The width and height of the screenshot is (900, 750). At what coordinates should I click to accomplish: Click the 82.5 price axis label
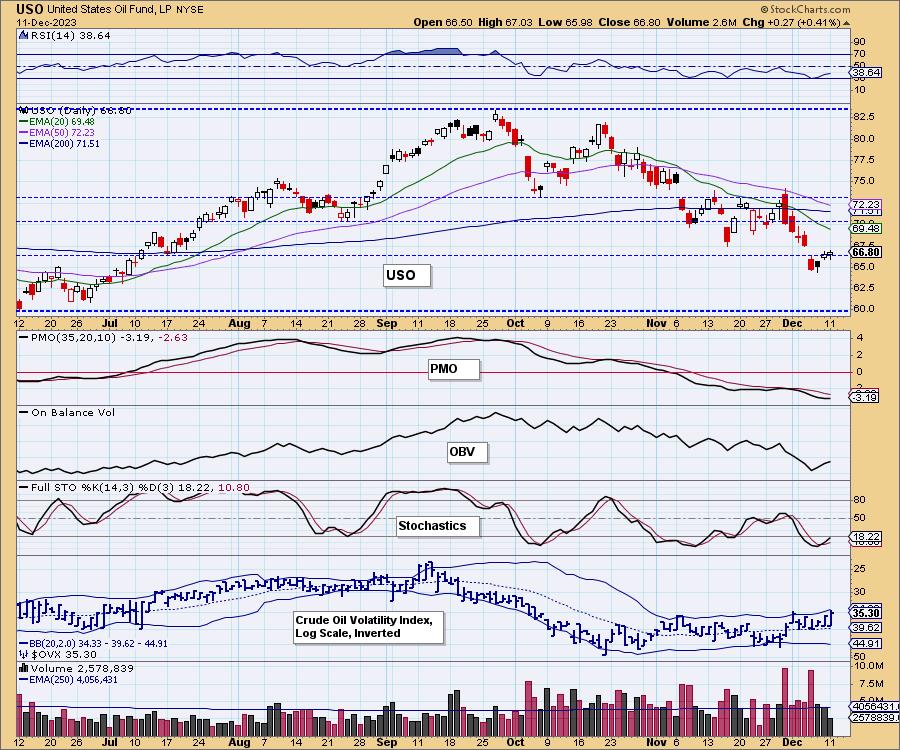click(x=864, y=117)
